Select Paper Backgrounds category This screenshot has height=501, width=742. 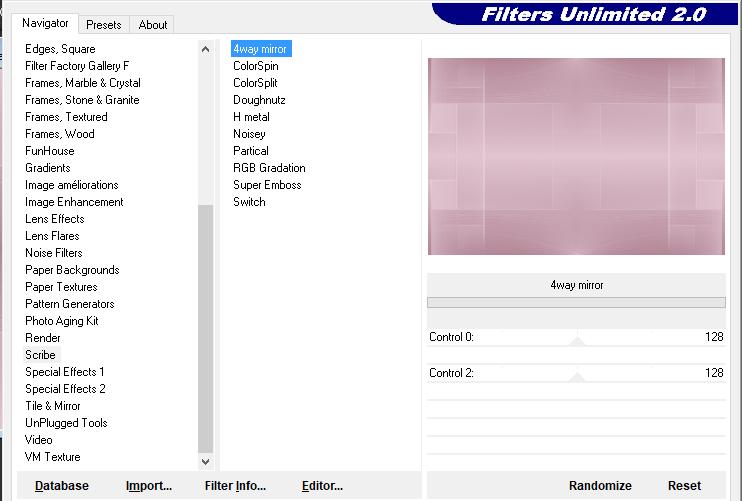[x=72, y=270]
